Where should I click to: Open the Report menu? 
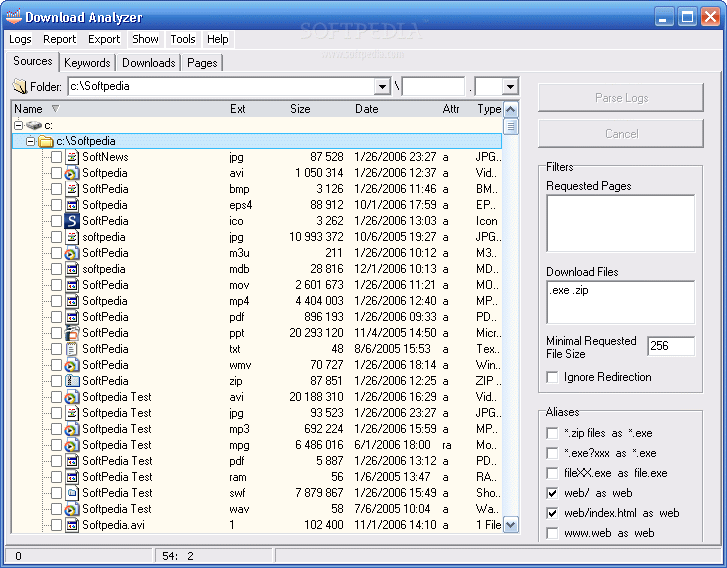tap(59, 39)
